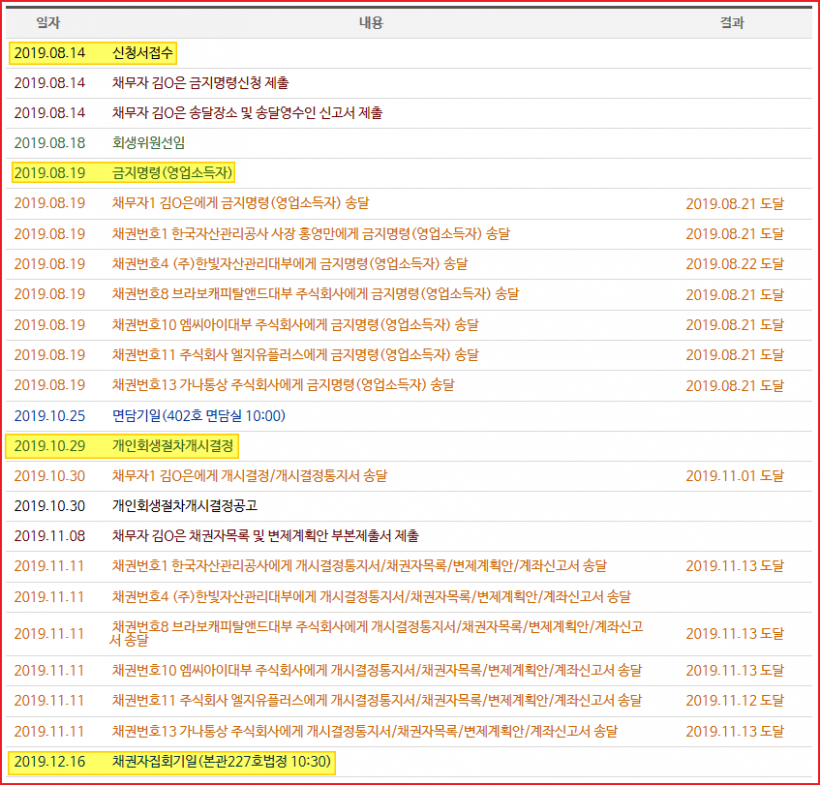The width and height of the screenshot is (820, 785).
Task: Select '면담기일(402호 면담실 10:00)' entry
Action: pyautogui.click(x=199, y=416)
